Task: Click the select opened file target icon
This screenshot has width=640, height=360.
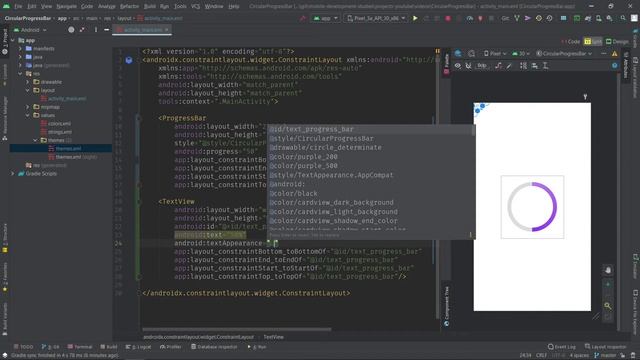Action: click(x=71, y=30)
